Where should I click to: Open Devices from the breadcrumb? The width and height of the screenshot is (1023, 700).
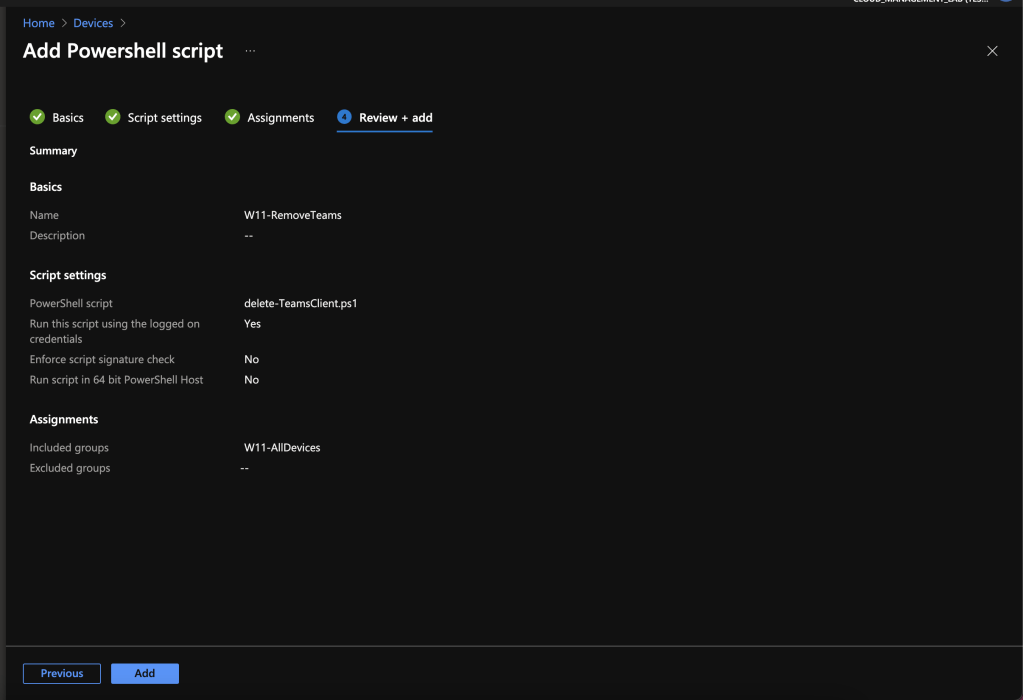point(93,23)
